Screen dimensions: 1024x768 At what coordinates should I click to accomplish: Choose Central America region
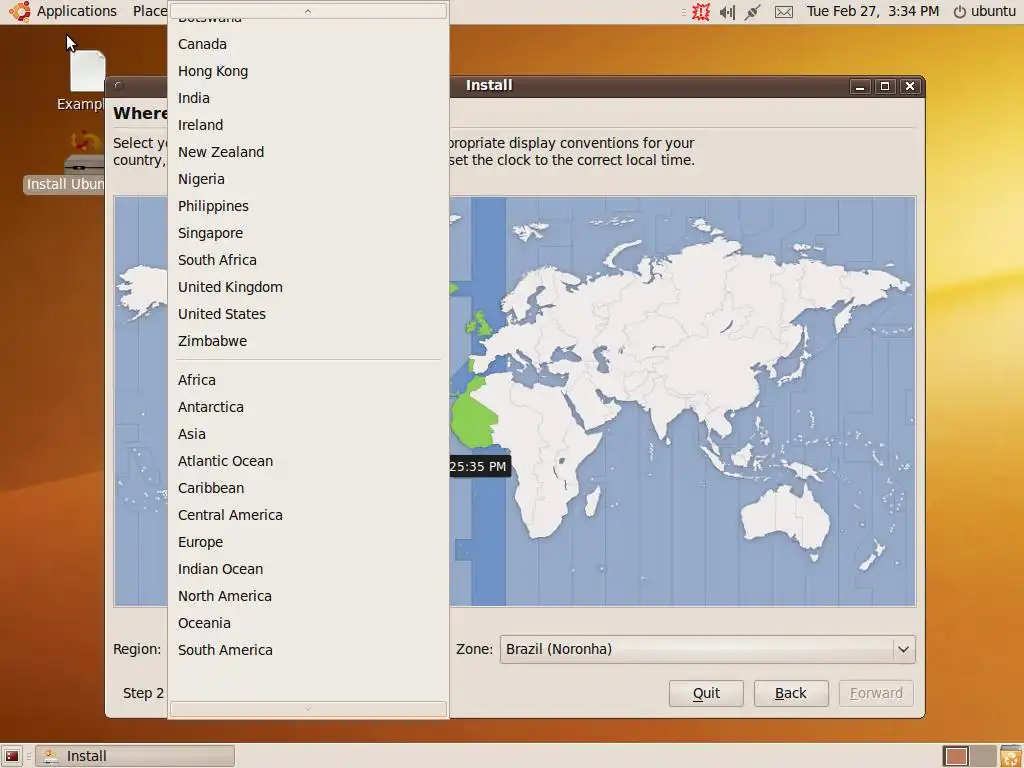(x=308, y=515)
